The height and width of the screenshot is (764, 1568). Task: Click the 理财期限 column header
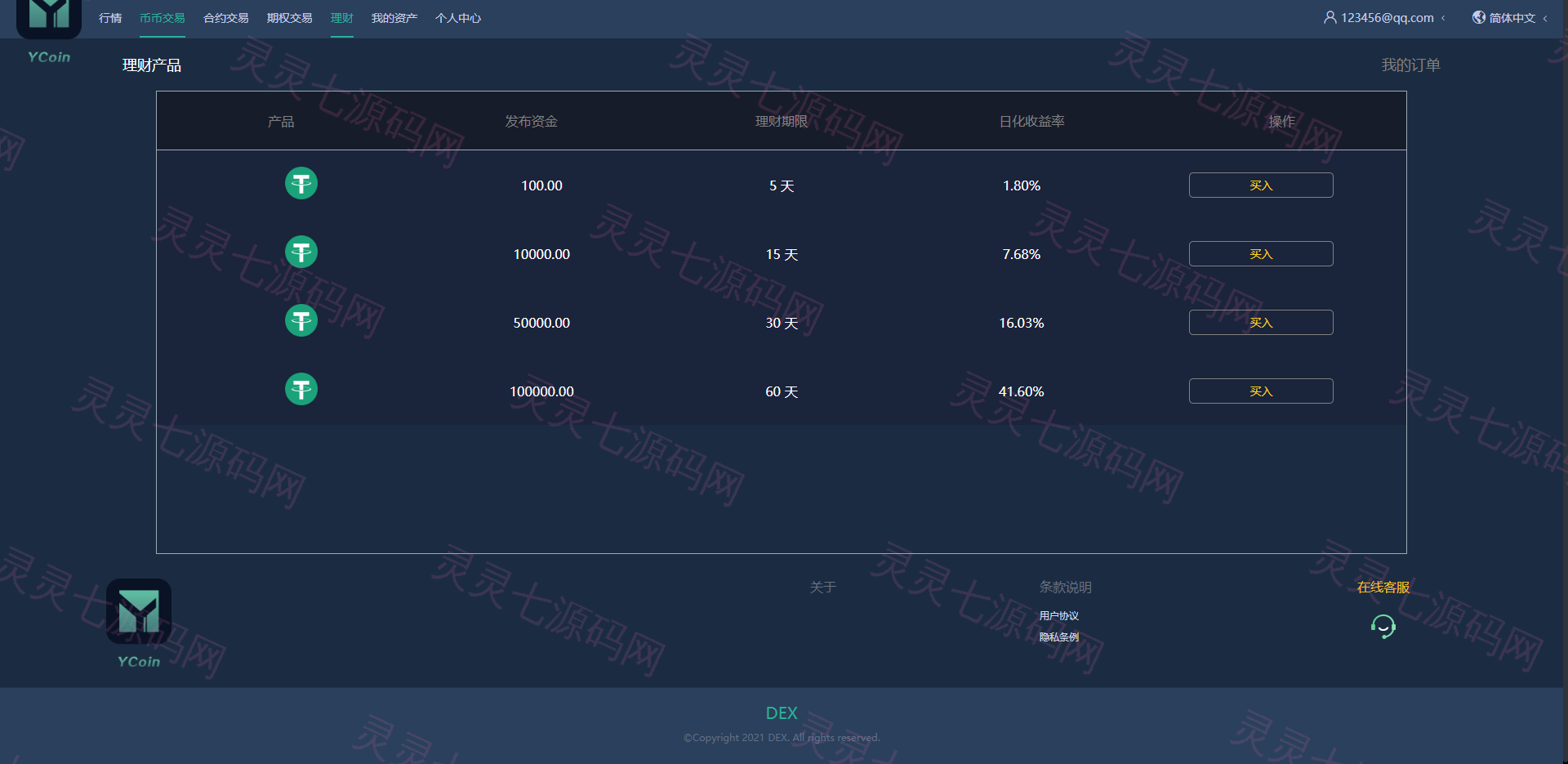click(782, 122)
